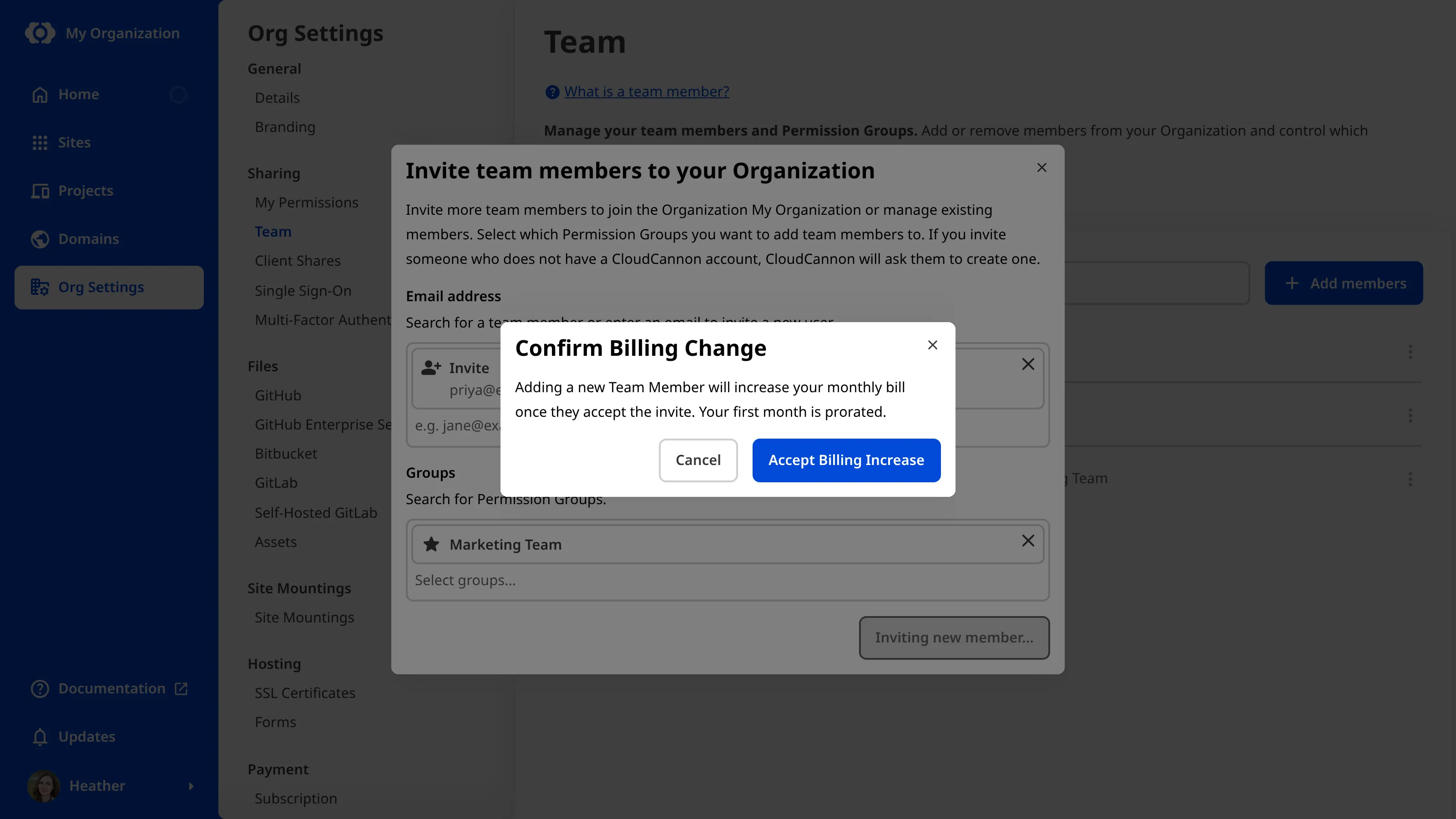
Task: Click the CloudCannon logo icon
Action: coord(40,33)
